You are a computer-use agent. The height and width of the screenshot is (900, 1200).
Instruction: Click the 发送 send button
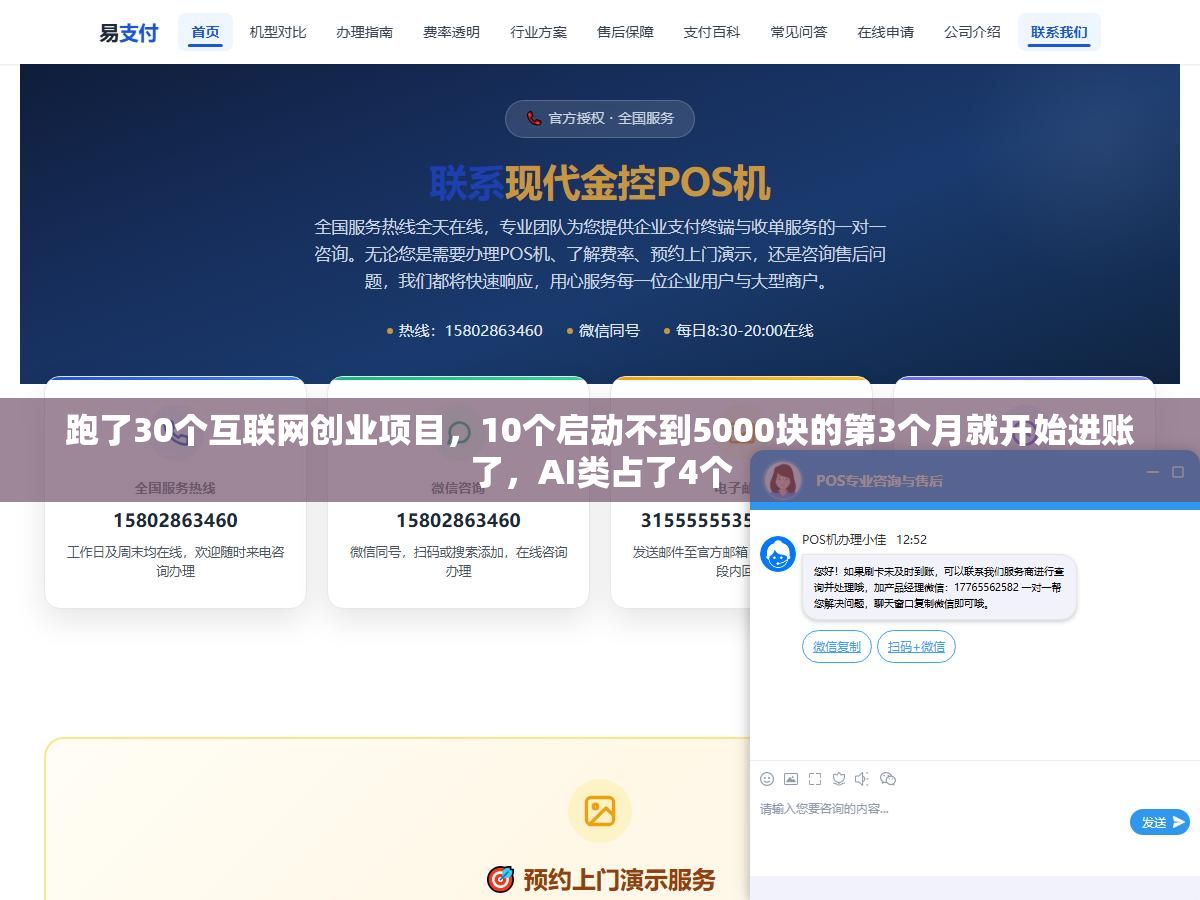1160,822
